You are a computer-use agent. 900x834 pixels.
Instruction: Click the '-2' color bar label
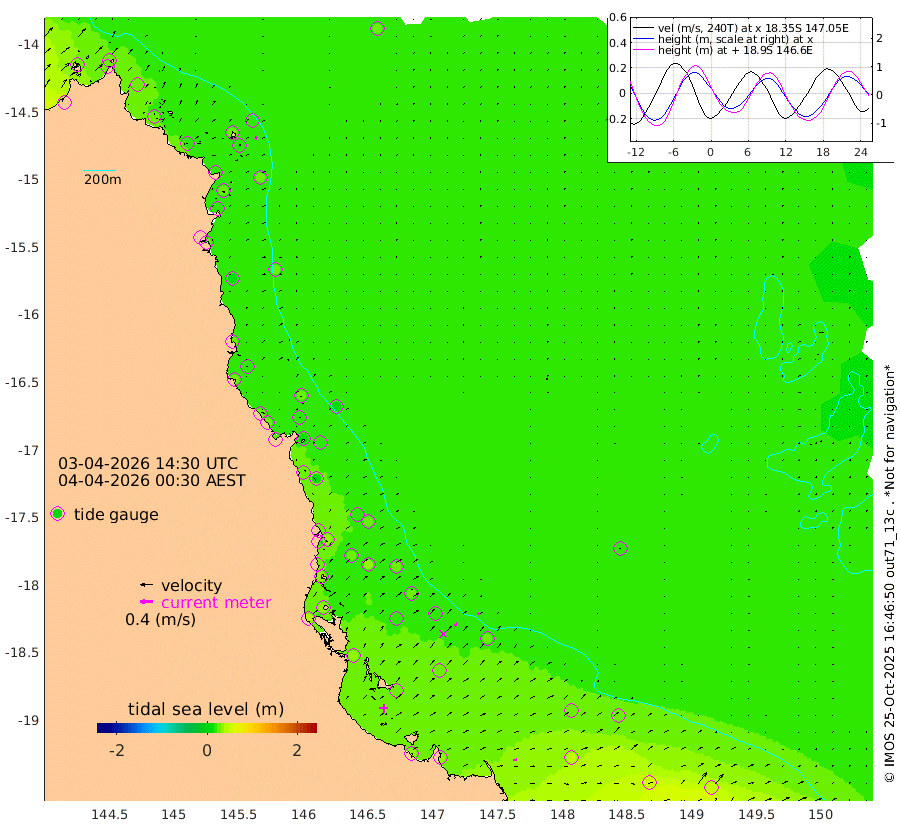(117, 750)
